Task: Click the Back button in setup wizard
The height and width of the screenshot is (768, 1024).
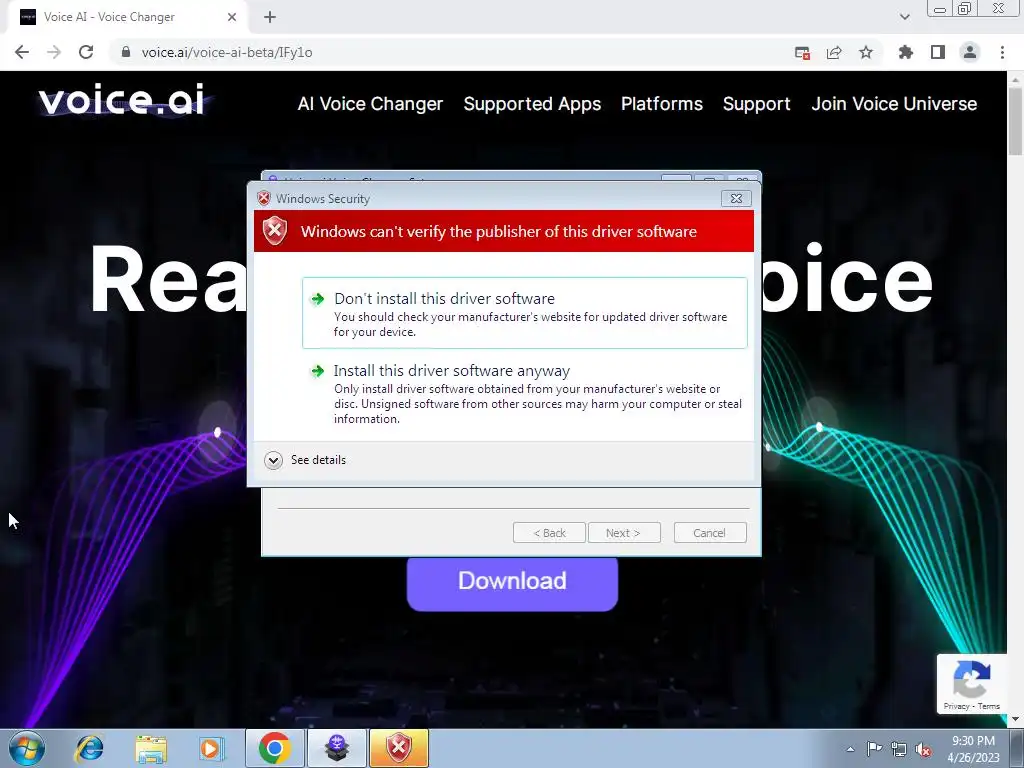Action: pyautogui.click(x=549, y=533)
